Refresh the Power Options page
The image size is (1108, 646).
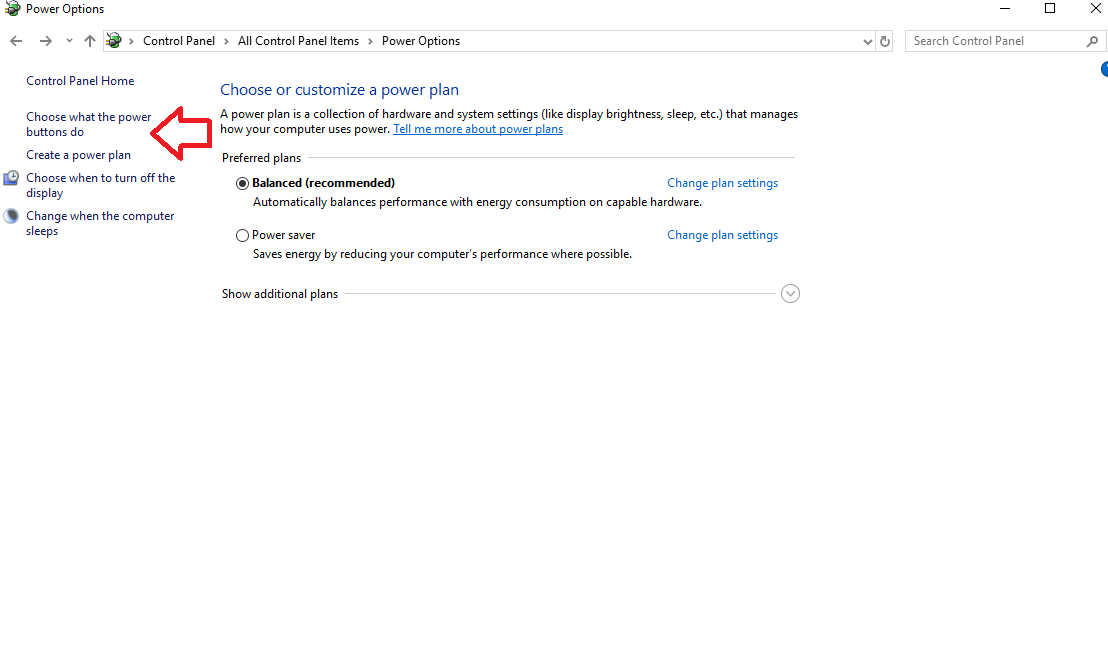(885, 41)
